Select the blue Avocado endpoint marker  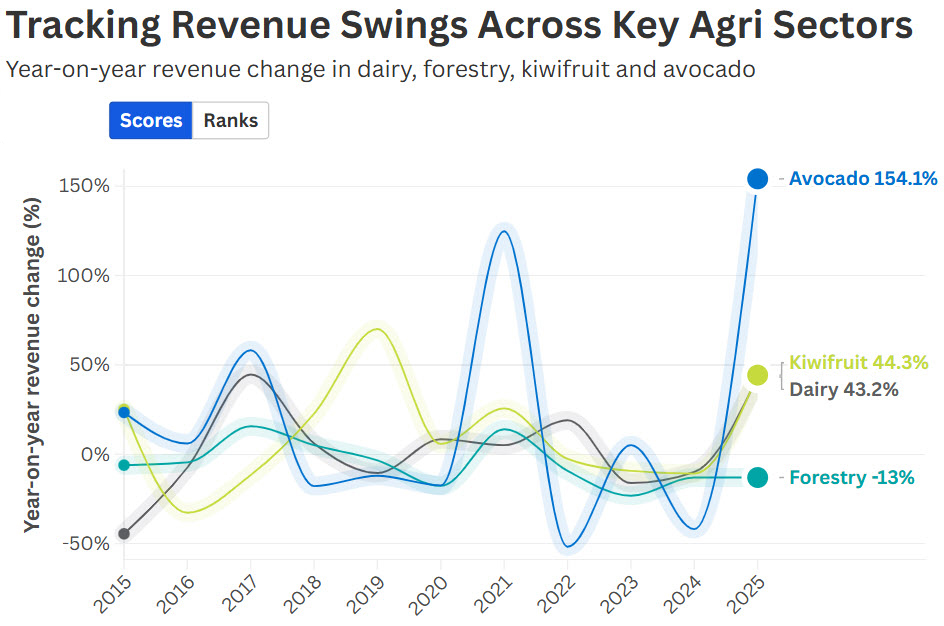tap(757, 179)
